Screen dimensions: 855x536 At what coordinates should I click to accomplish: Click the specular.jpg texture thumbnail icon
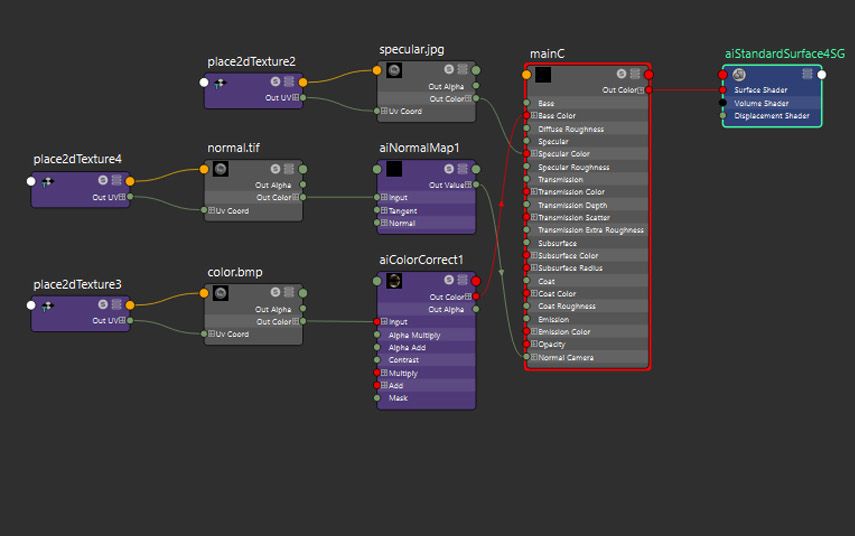(394, 70)
